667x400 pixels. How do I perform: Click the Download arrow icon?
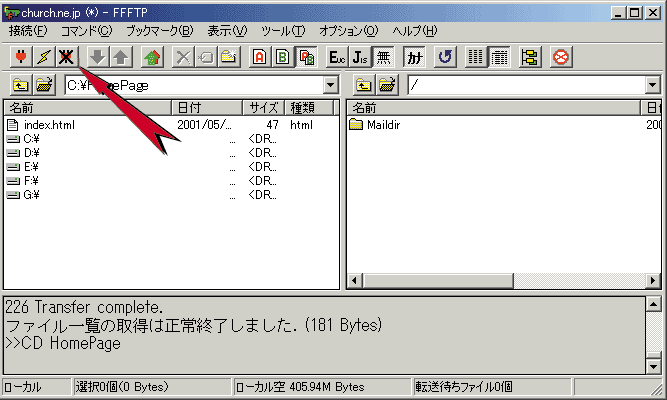[97, 57]
